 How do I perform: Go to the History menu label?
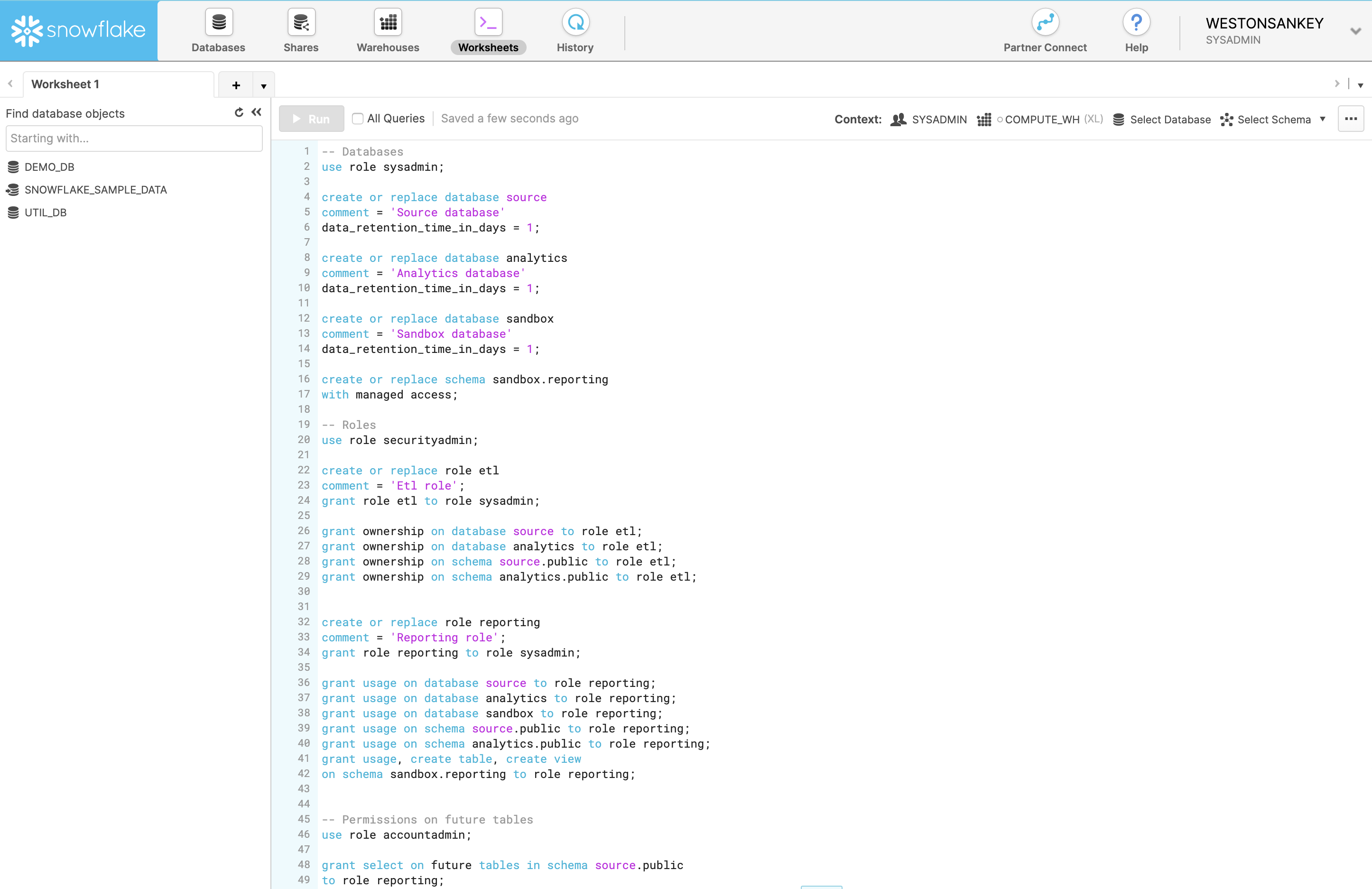point(575,47)
